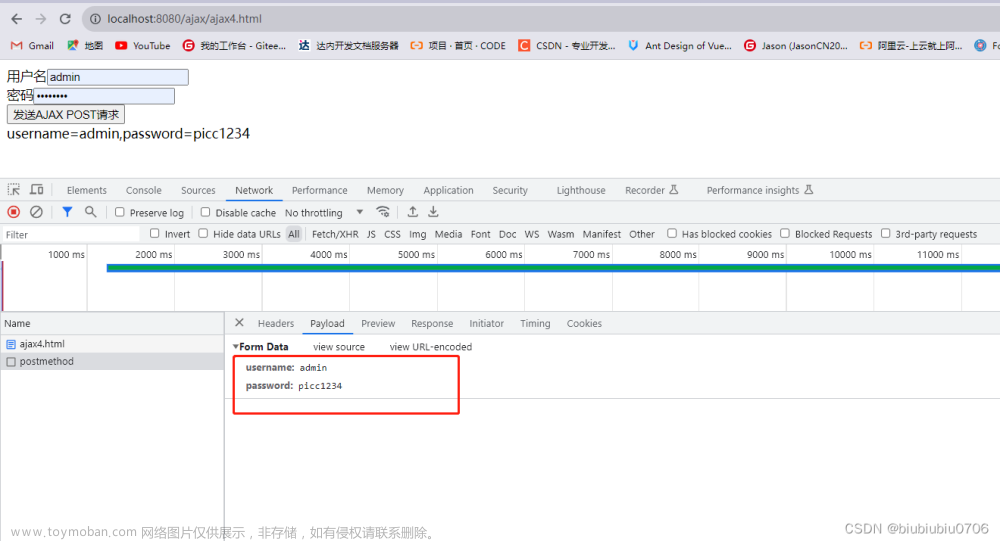1000x541 pixels.
Task: Activate the inspect element picker icon
Action: pos(13,189)
